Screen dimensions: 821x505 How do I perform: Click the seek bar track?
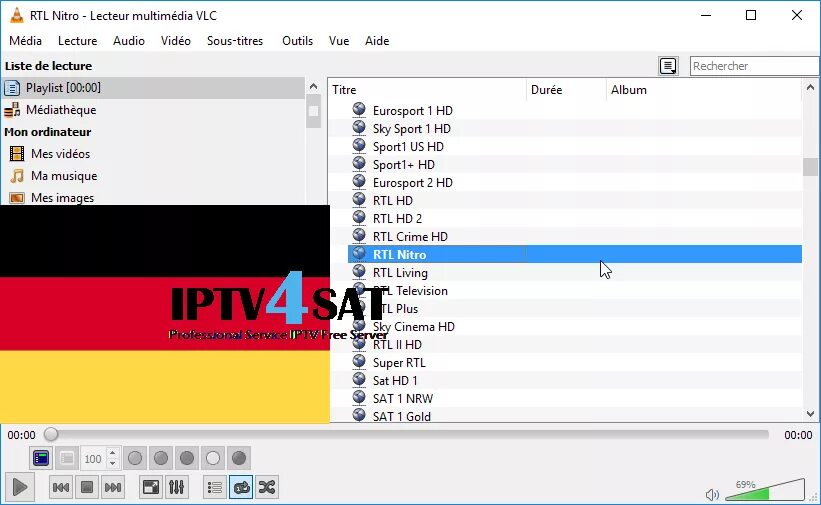pyautogui.click(x=408, y=435)
